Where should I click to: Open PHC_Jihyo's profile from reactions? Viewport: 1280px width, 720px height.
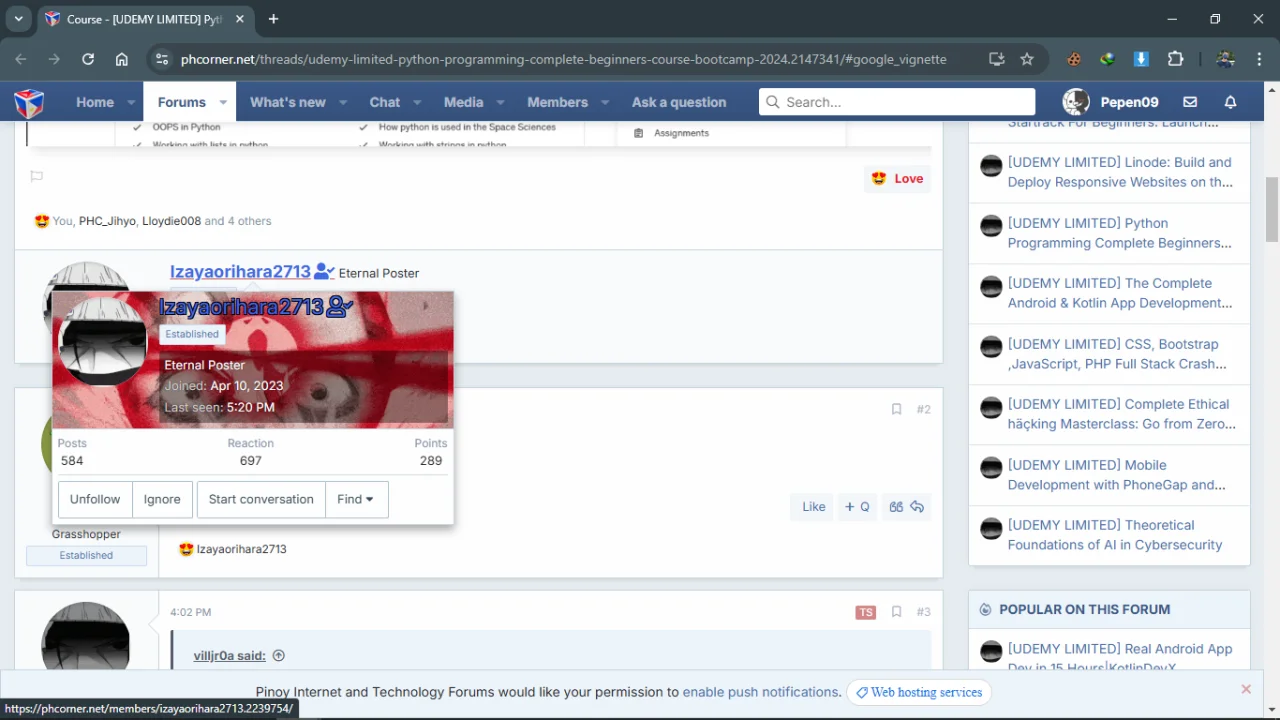[107, 221]
